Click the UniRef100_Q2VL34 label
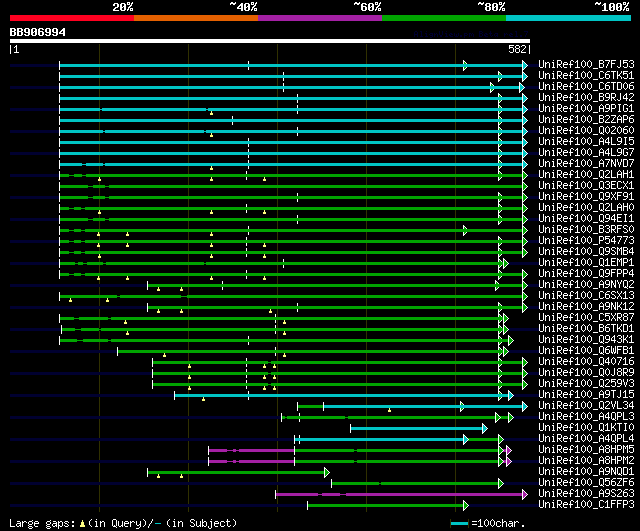 click(586, 406)
